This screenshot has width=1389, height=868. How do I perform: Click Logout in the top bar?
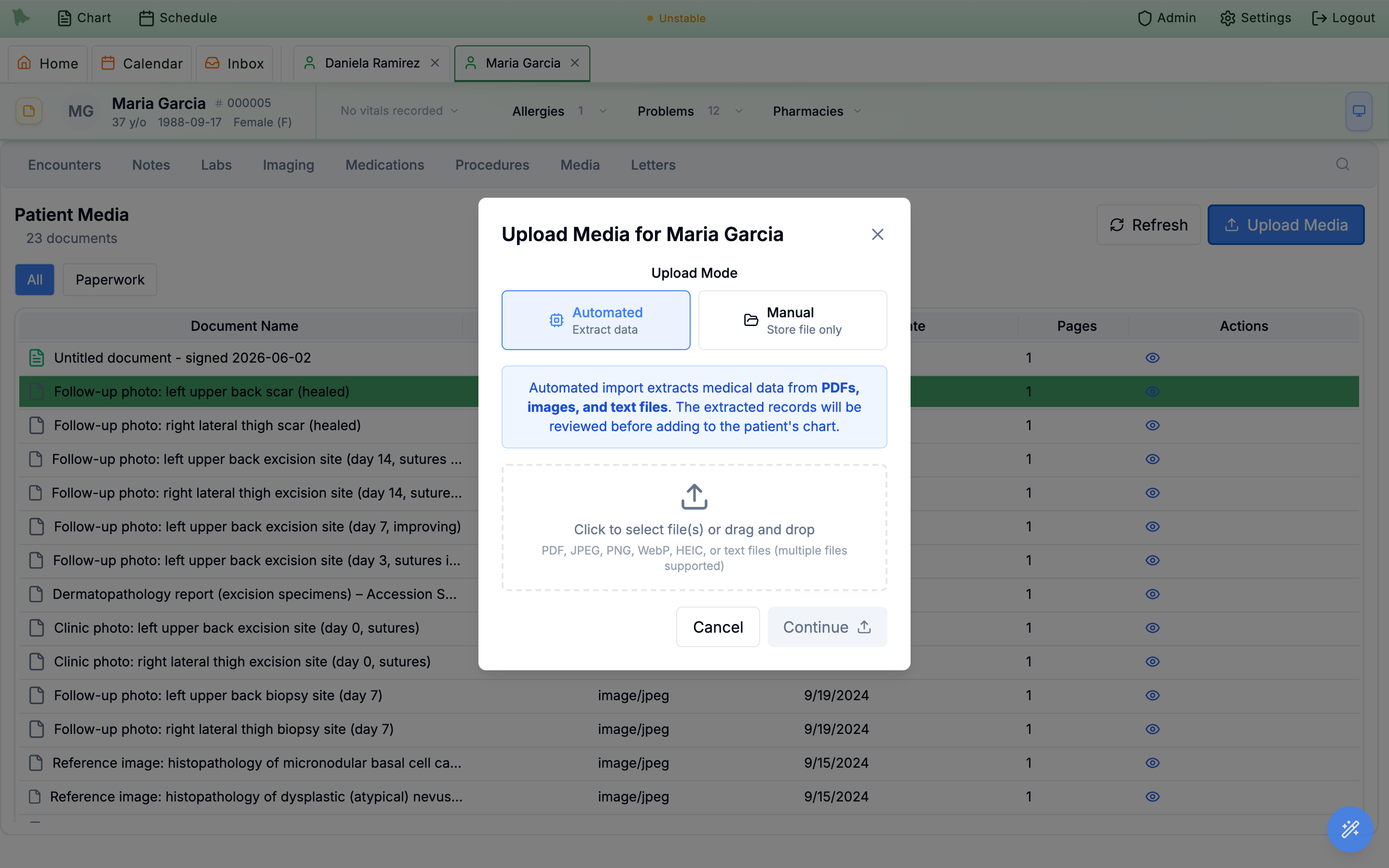1344,18
